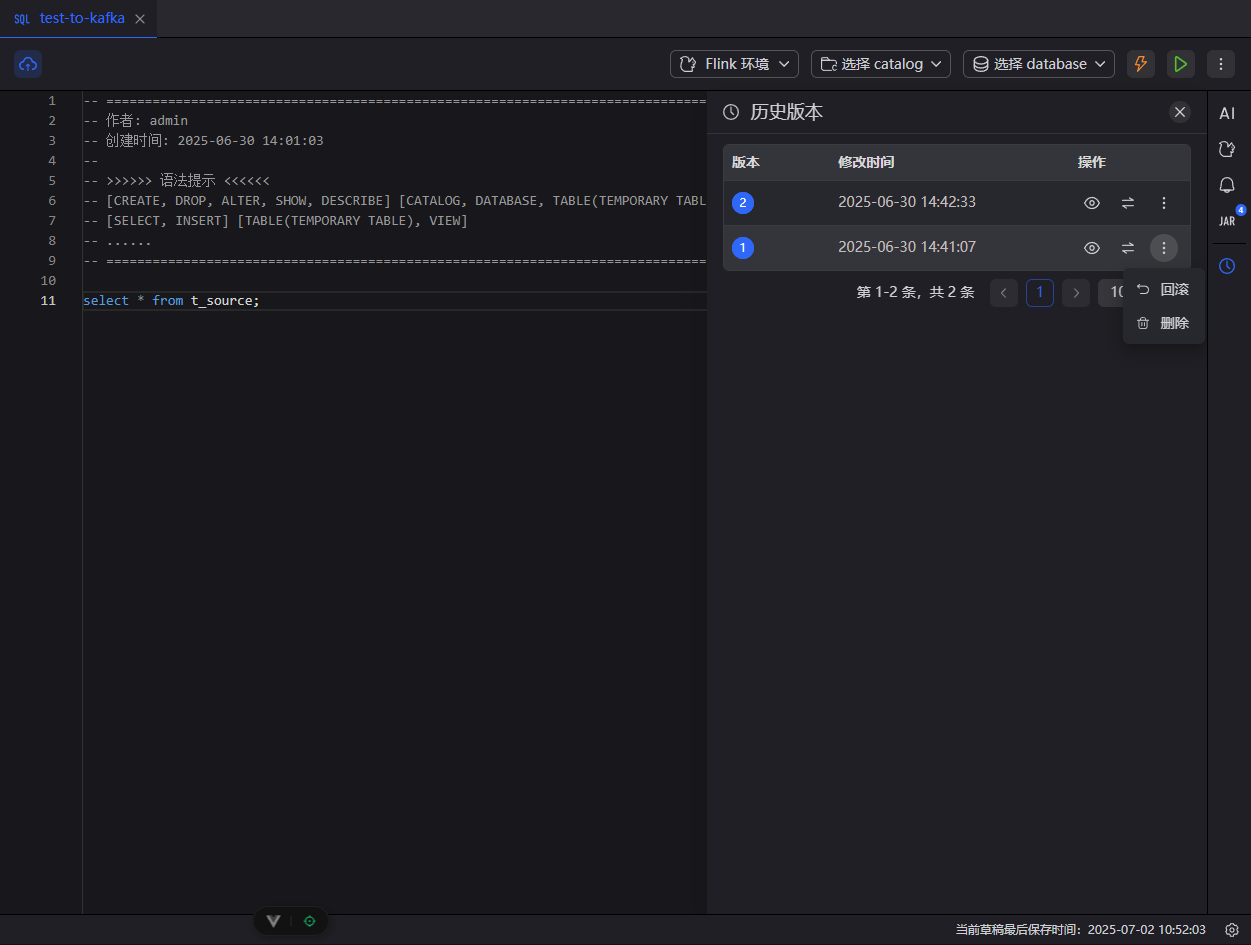Click the cloud upload icon
The height and width of the screenshot is (945, 1251).
click(x=28, y=64)
